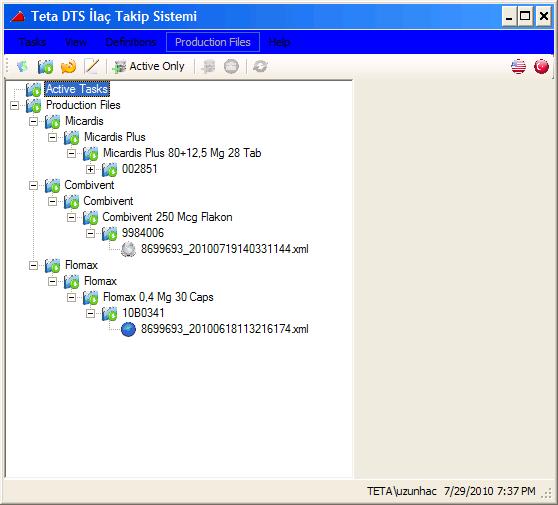Click the 002851 folder icon

[110, 169]
